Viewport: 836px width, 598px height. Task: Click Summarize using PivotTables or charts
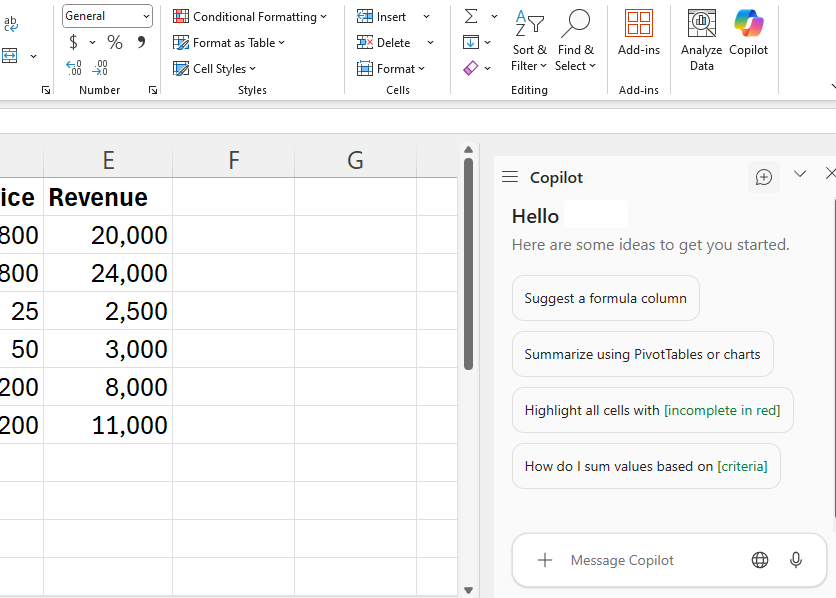642,354
